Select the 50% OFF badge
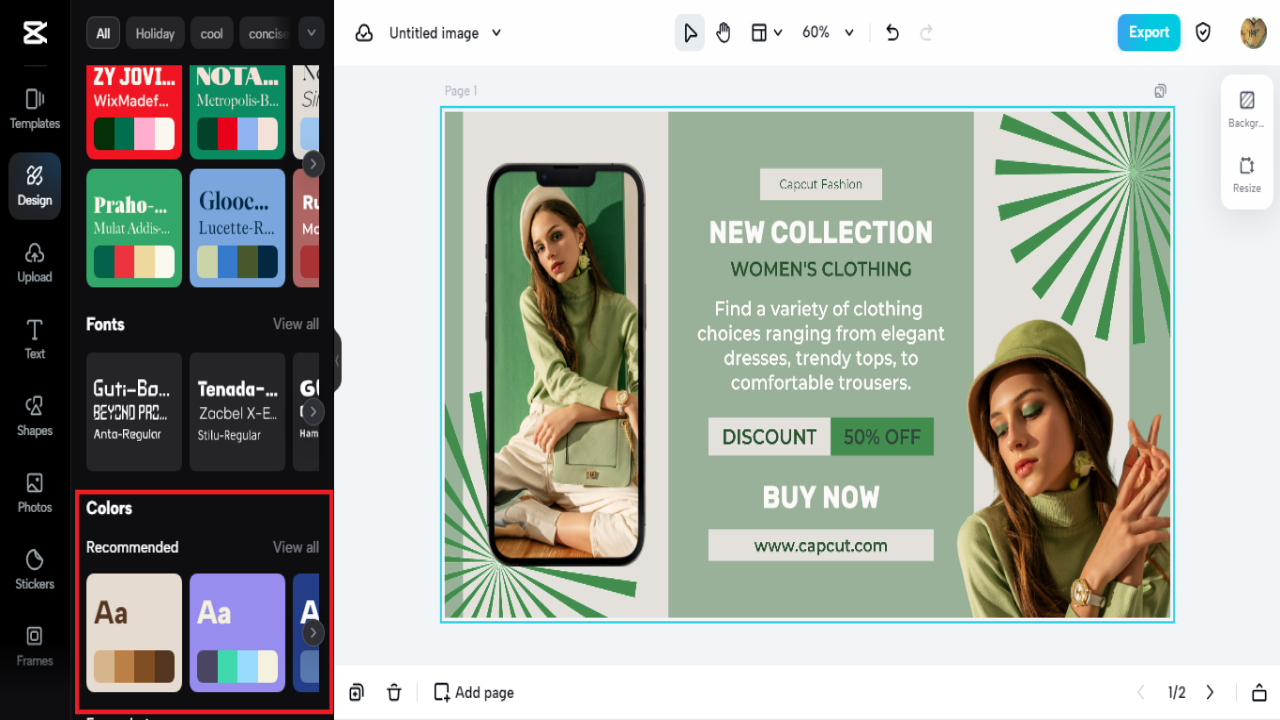Image resolution: width=1280 pixels, height=720 pixels. (882, 437)
